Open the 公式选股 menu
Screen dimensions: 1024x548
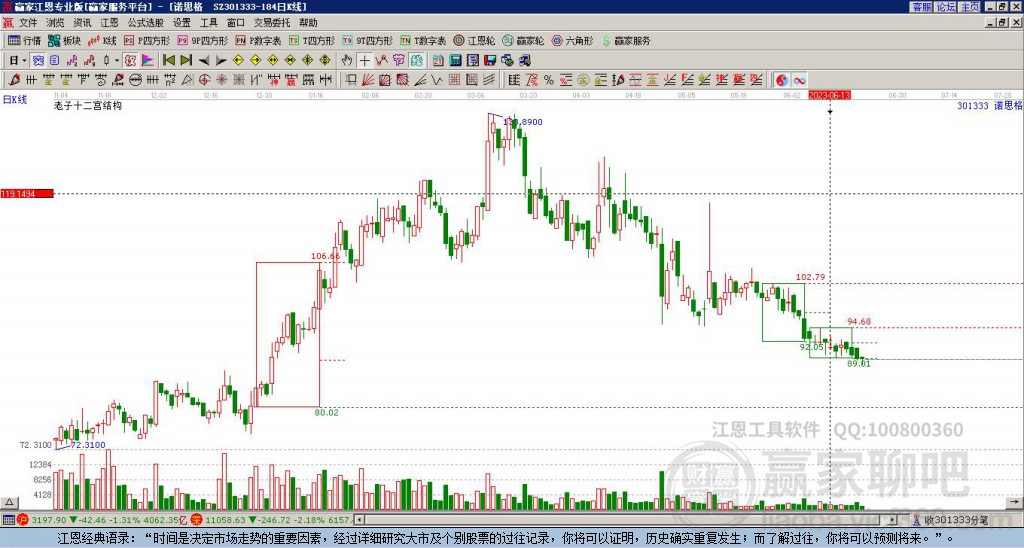coord(145,23)
